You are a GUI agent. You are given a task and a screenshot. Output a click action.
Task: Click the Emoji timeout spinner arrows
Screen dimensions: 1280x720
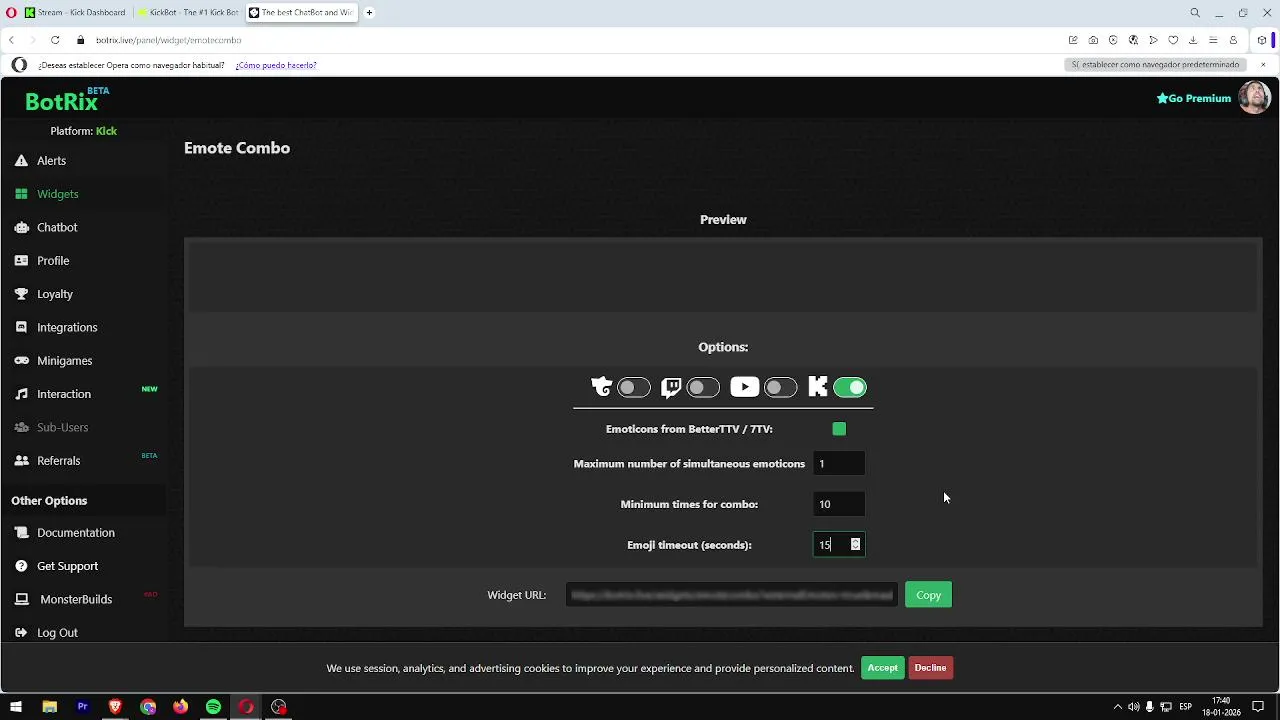855,545
